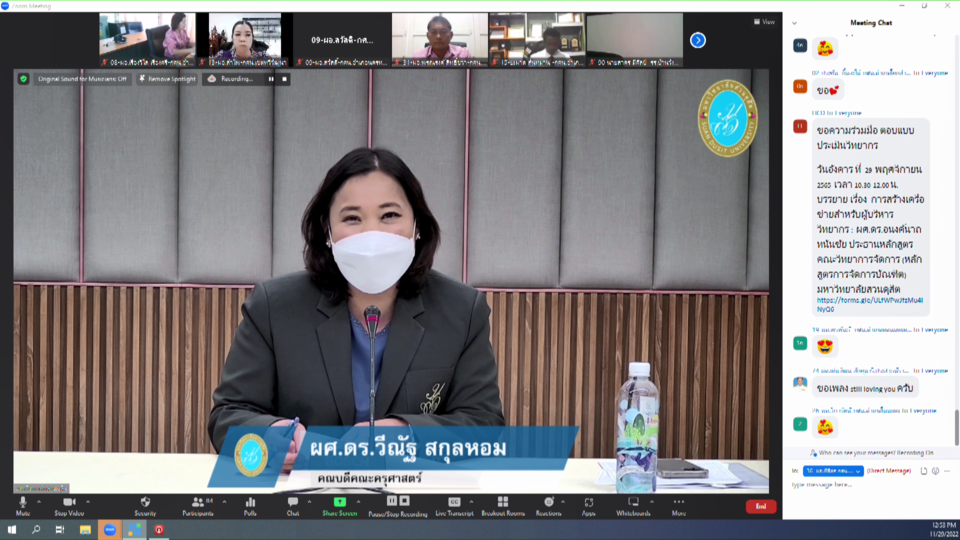Stop recording from the bottom toolbar

pyautogui.click(x=404, y=501)
